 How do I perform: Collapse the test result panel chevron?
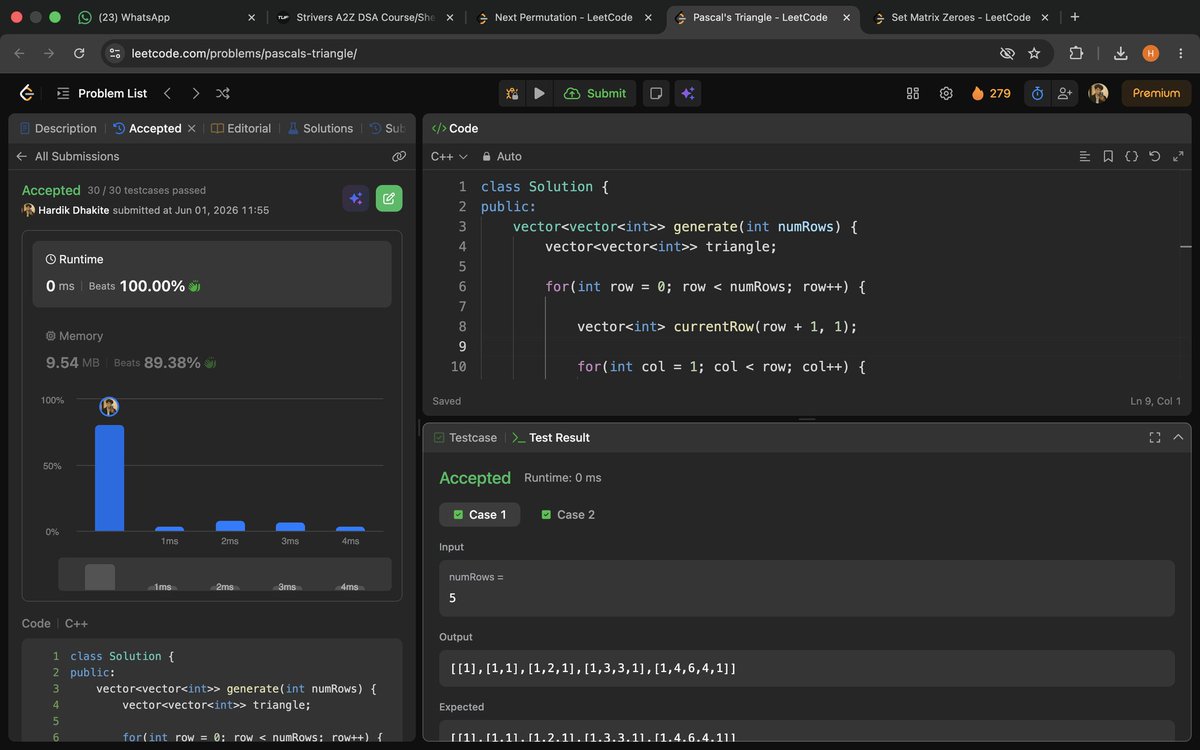1178,437
